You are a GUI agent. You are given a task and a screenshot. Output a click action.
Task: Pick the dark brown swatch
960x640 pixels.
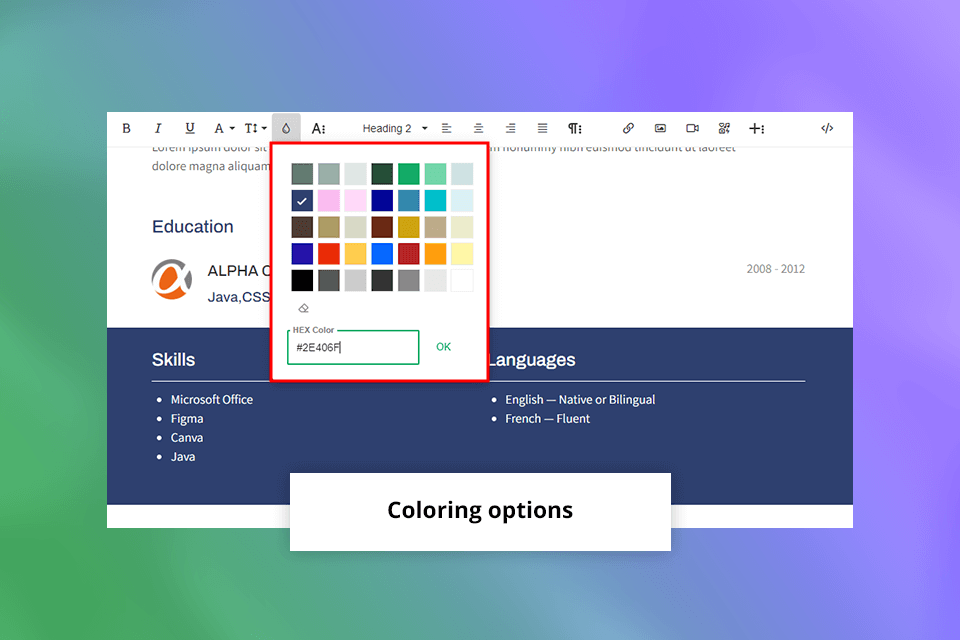302,227
